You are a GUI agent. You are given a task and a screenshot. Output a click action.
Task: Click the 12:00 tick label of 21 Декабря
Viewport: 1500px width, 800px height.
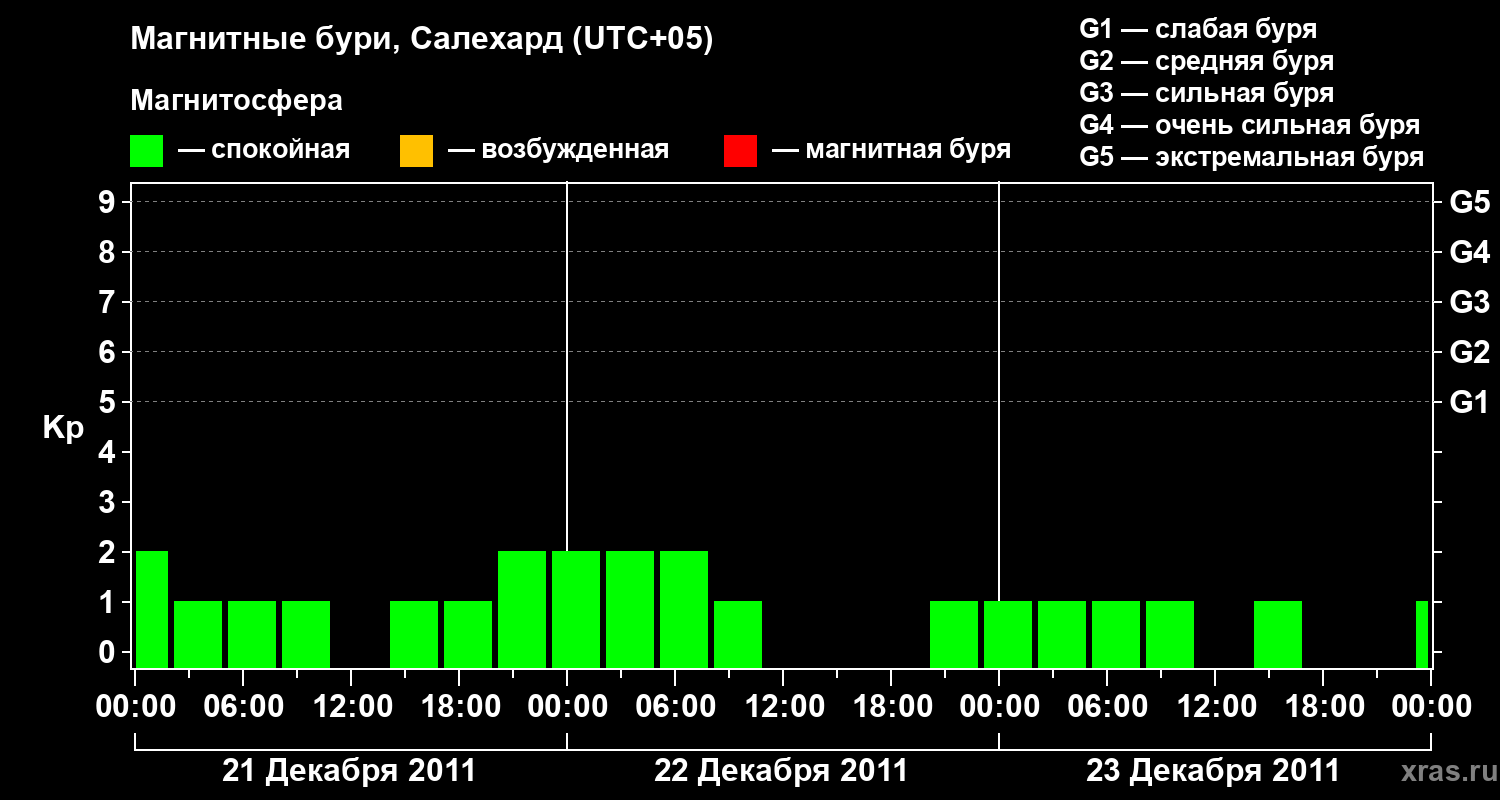coord(351,706)
